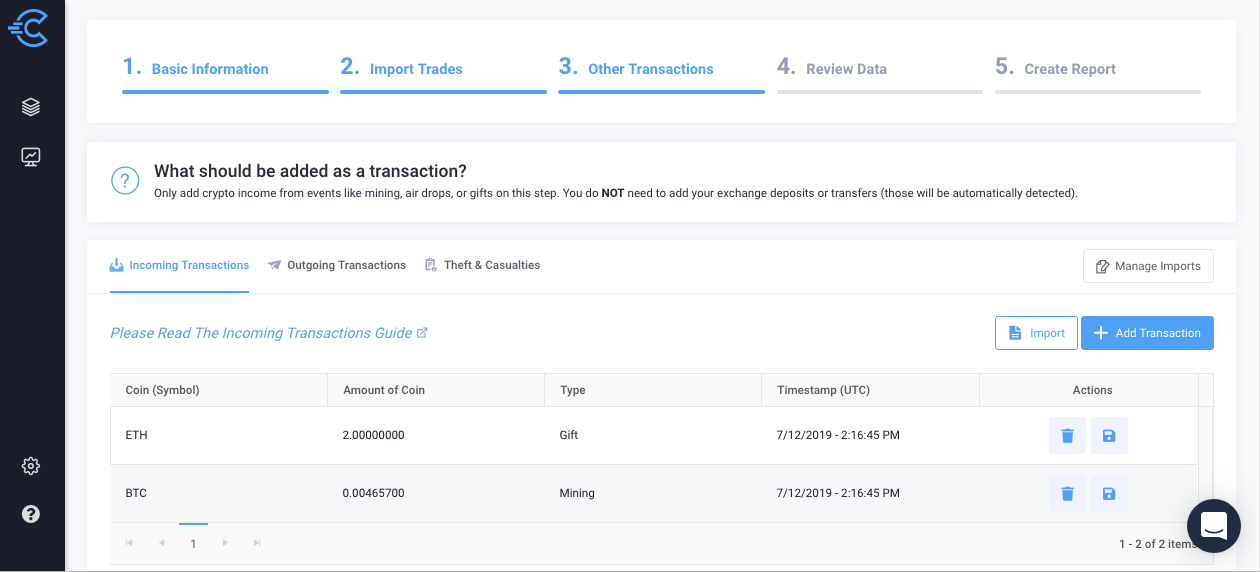Sort by Type column header

653,391
